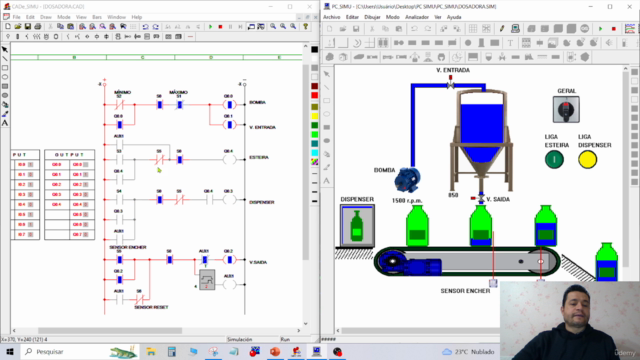Open a file using CADe_SIMU folder icon

coord(18,27)
